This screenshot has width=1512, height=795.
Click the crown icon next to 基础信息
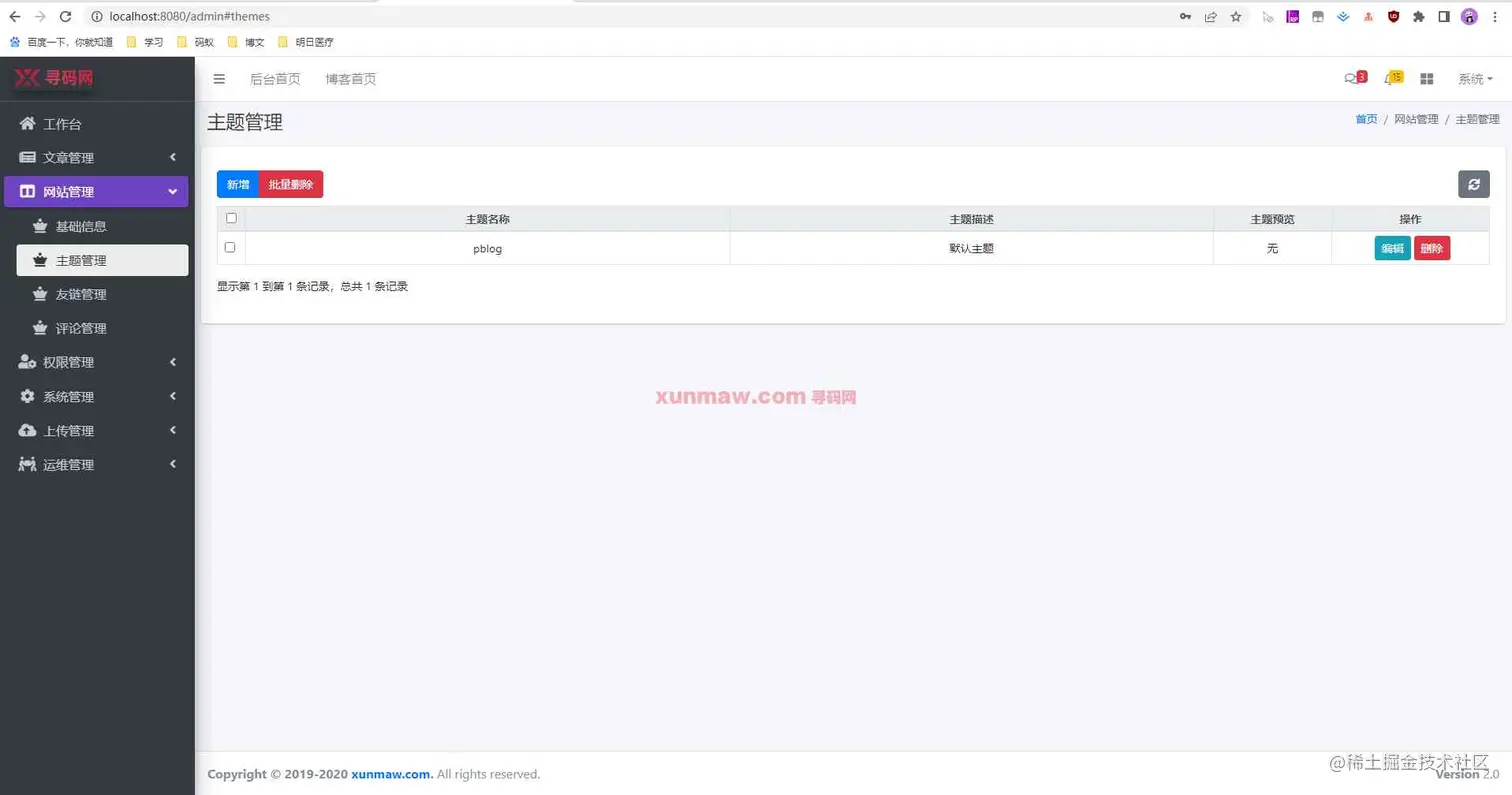(40, 226)
